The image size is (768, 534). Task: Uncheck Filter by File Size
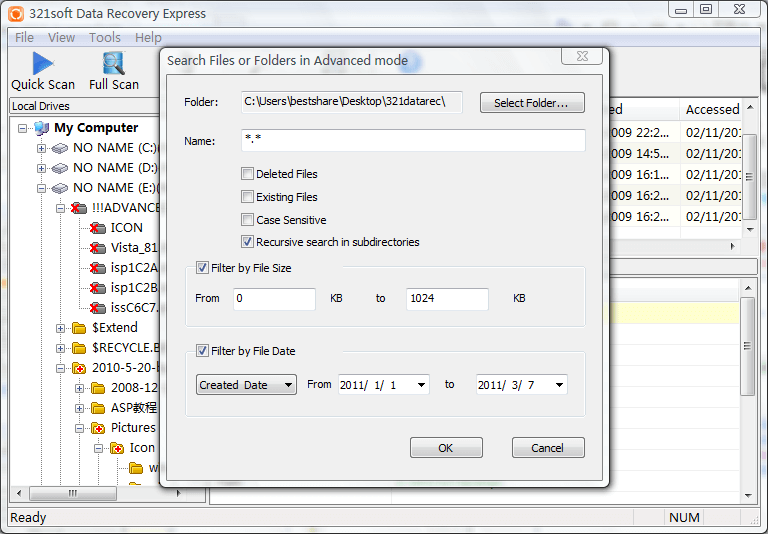(x=202, y=268)
